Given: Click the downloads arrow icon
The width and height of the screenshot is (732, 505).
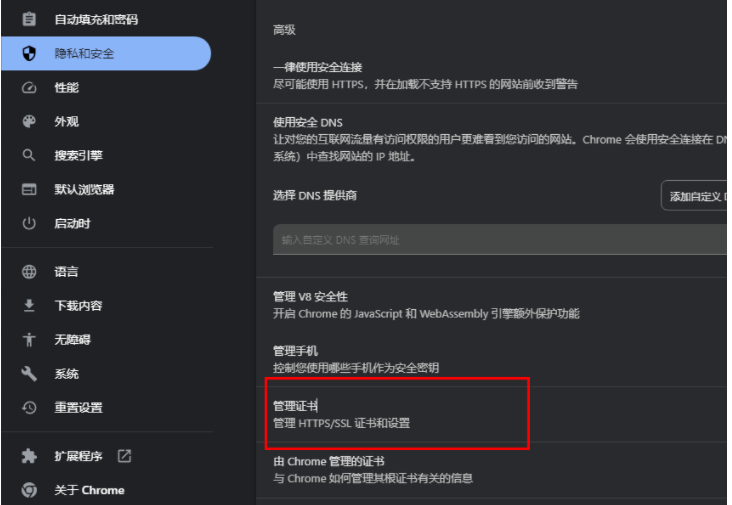Looking at the screenshot, I should tap(29, 305).
